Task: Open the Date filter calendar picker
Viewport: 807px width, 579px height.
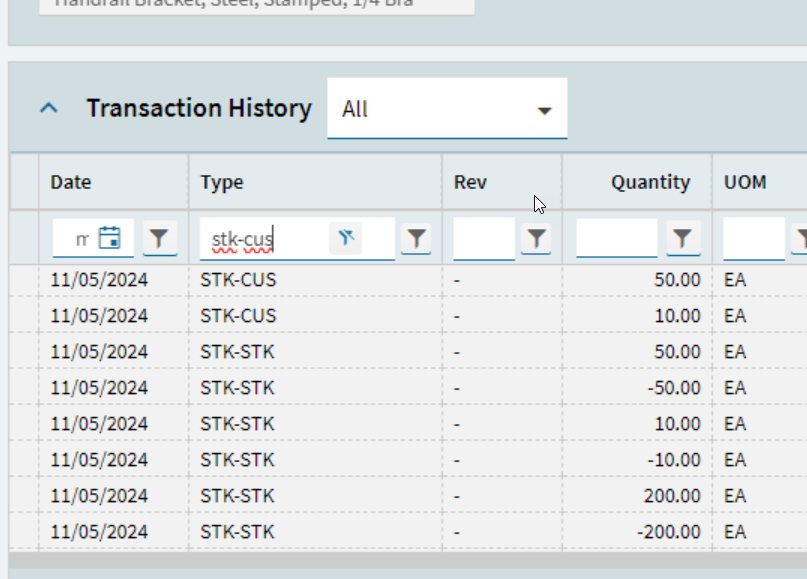Action: pyautogui.click(x=110, y=238)
